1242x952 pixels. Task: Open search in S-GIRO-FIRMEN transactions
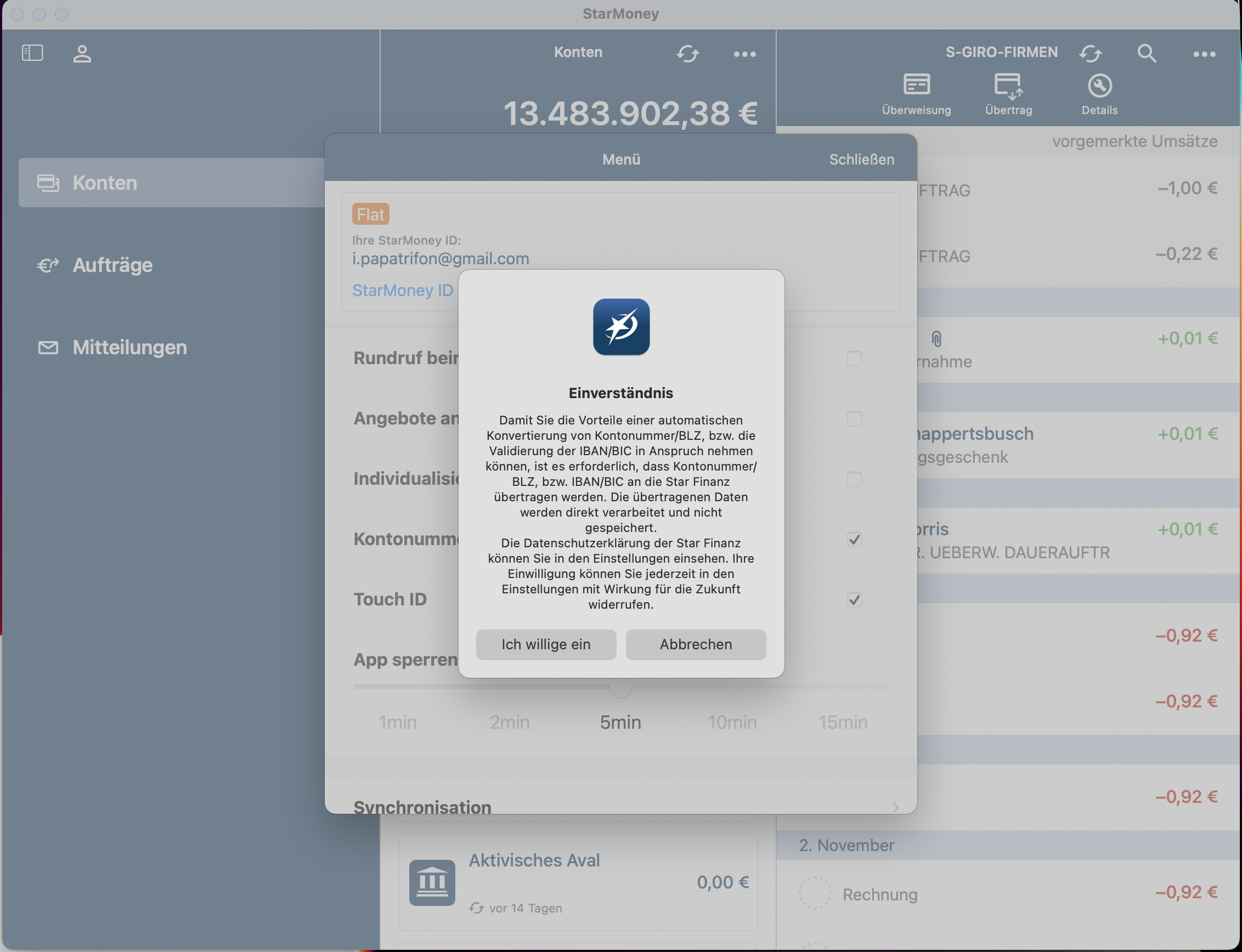(1147, 53)
